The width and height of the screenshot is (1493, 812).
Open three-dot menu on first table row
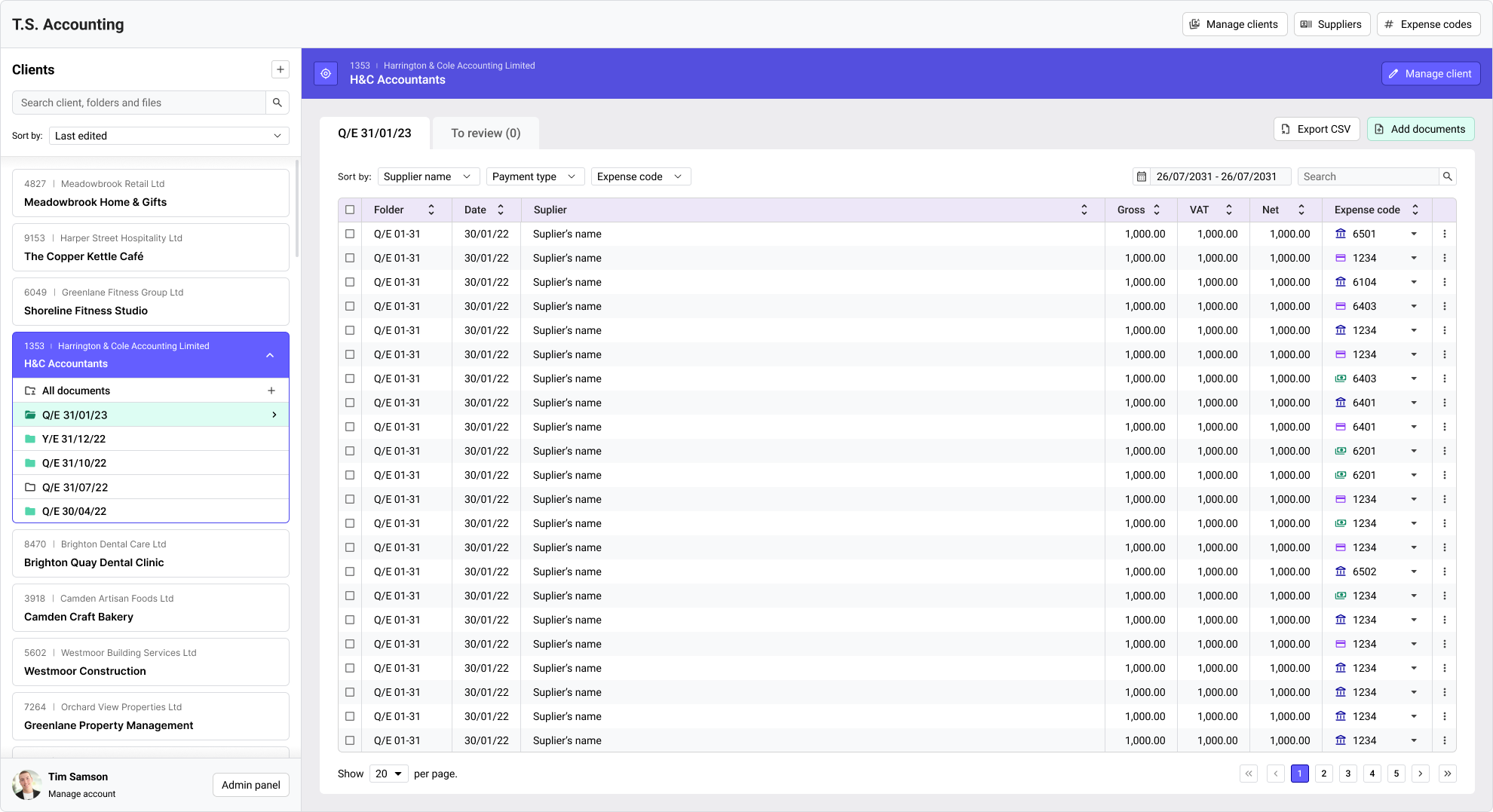pyautogui.click(x=1444, y=234)
